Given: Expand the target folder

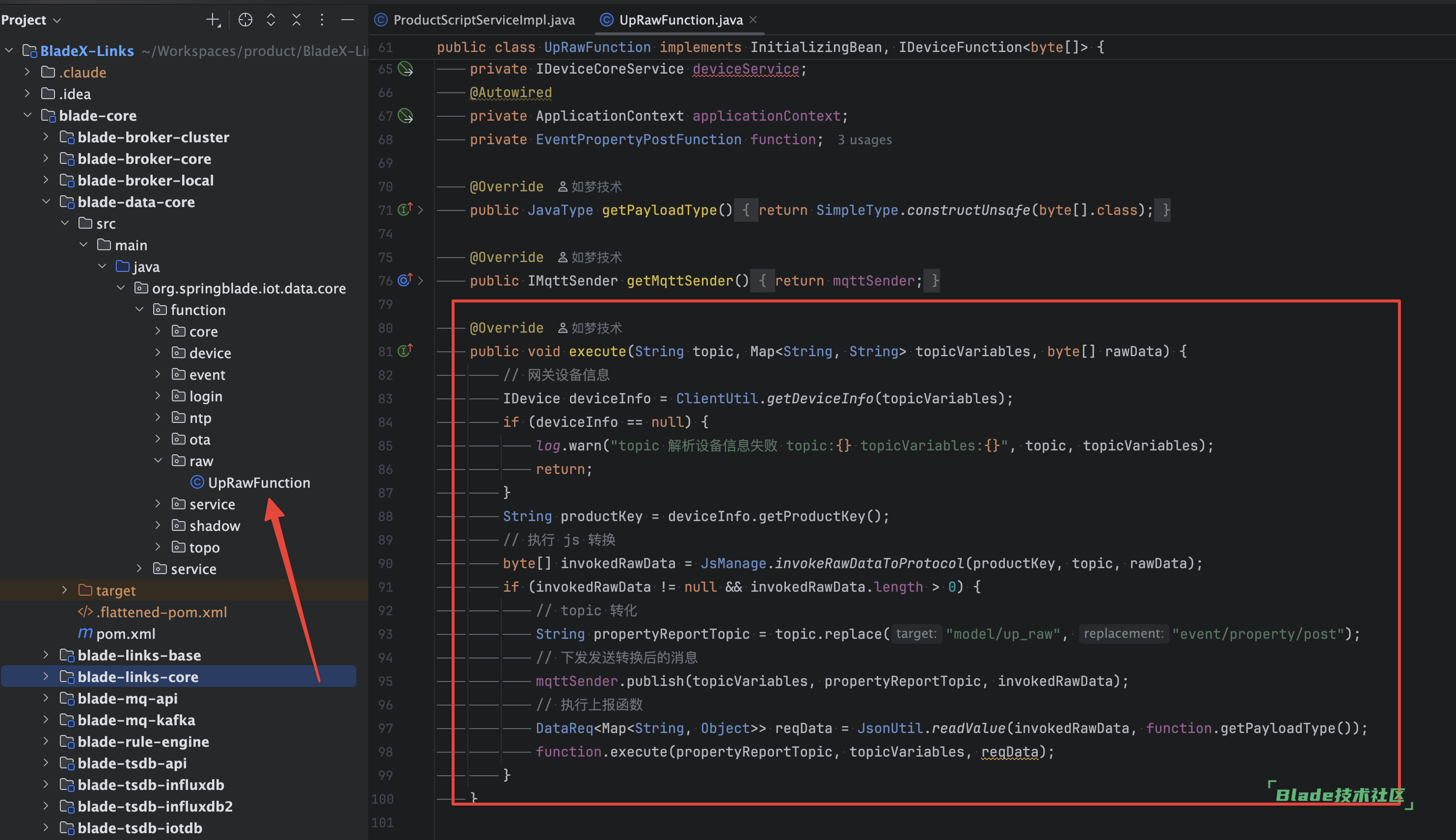Looking at the screenshot, I should (x=64, y=590).
